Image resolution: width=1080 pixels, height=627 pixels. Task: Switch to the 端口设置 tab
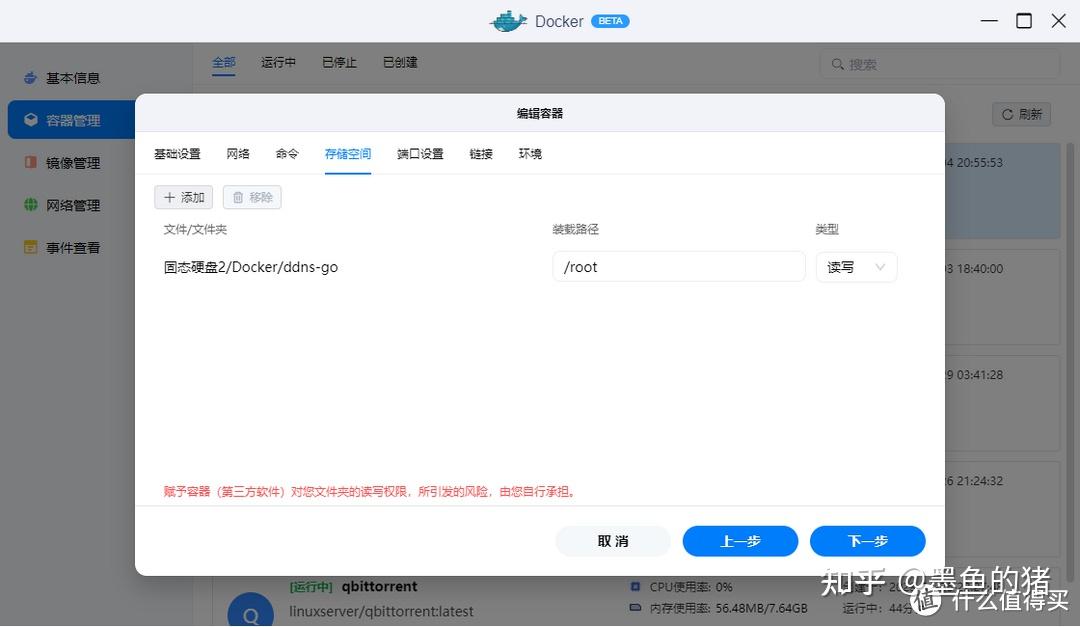pos(419,154)
